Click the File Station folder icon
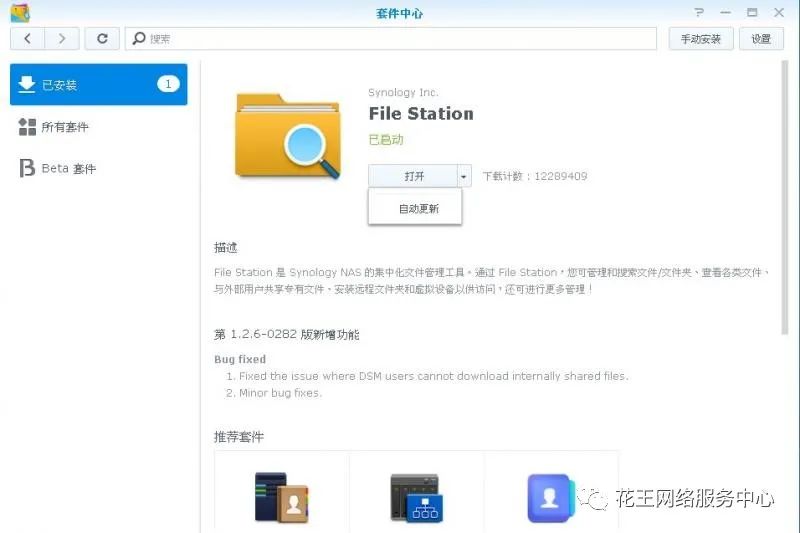The image size is (800, 533). point(288,137)
